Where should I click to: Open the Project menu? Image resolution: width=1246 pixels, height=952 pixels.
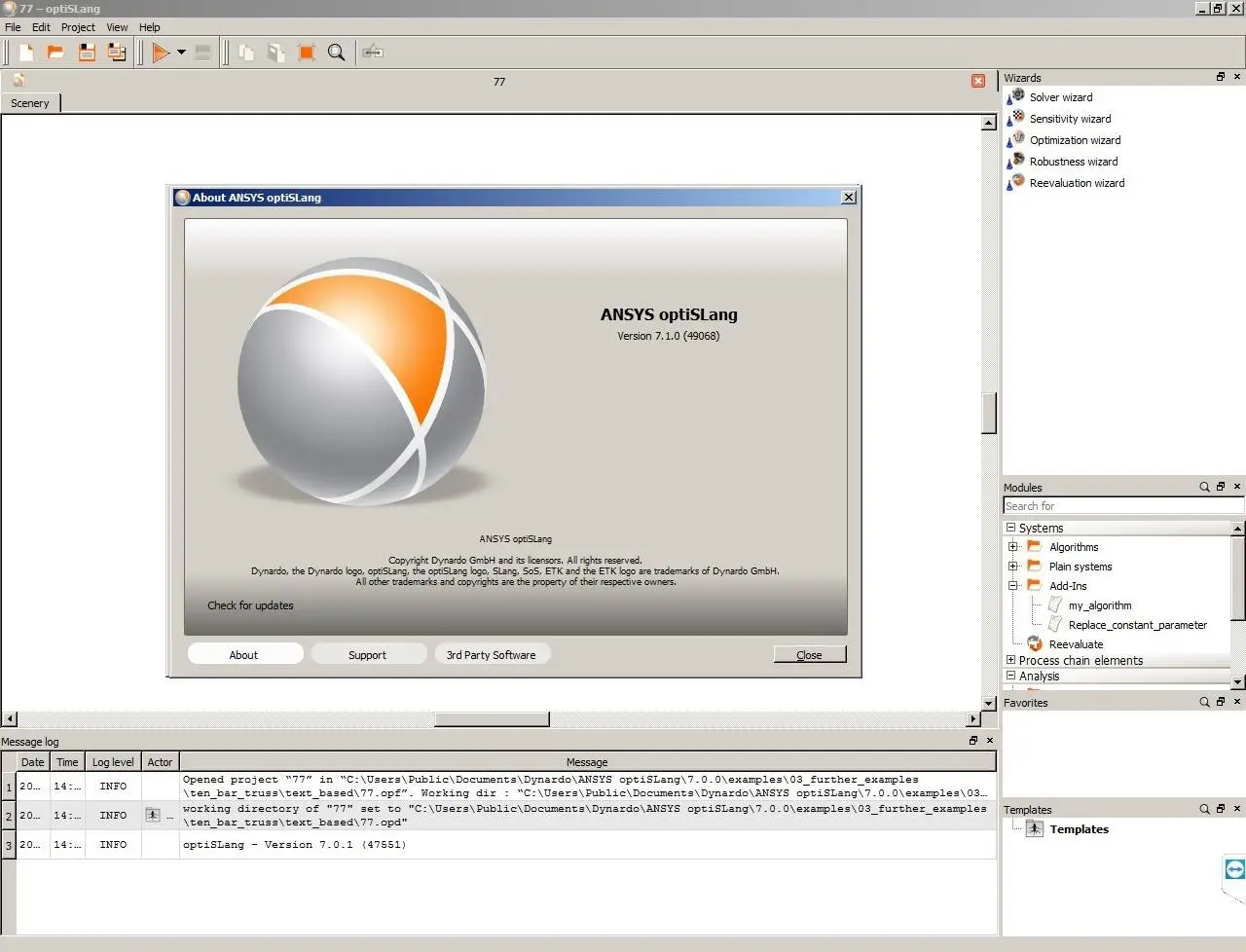pos(78,27)
